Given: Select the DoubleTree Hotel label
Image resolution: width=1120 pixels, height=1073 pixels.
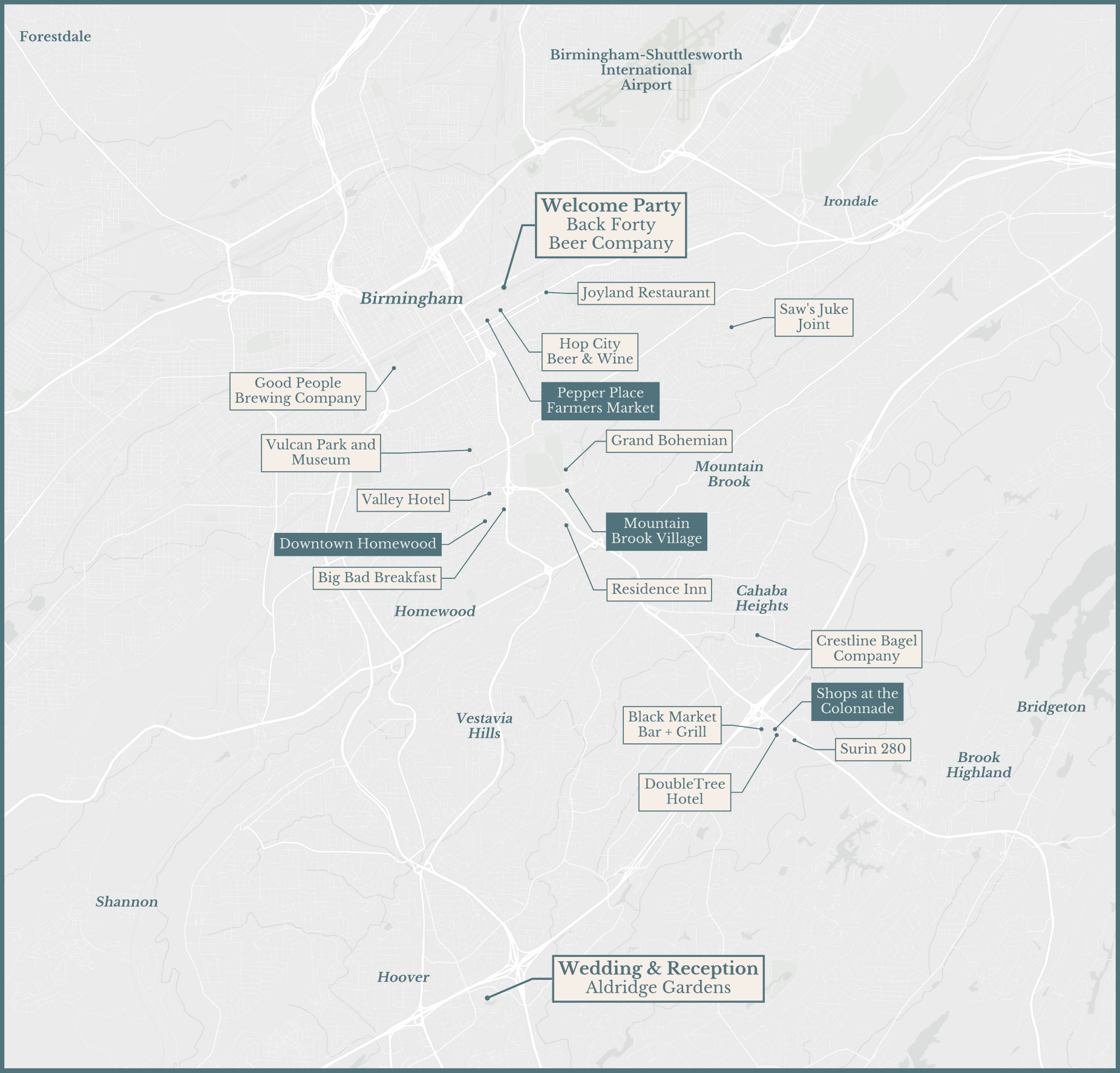Looking at the screenshot, I should tap(684, 792).
